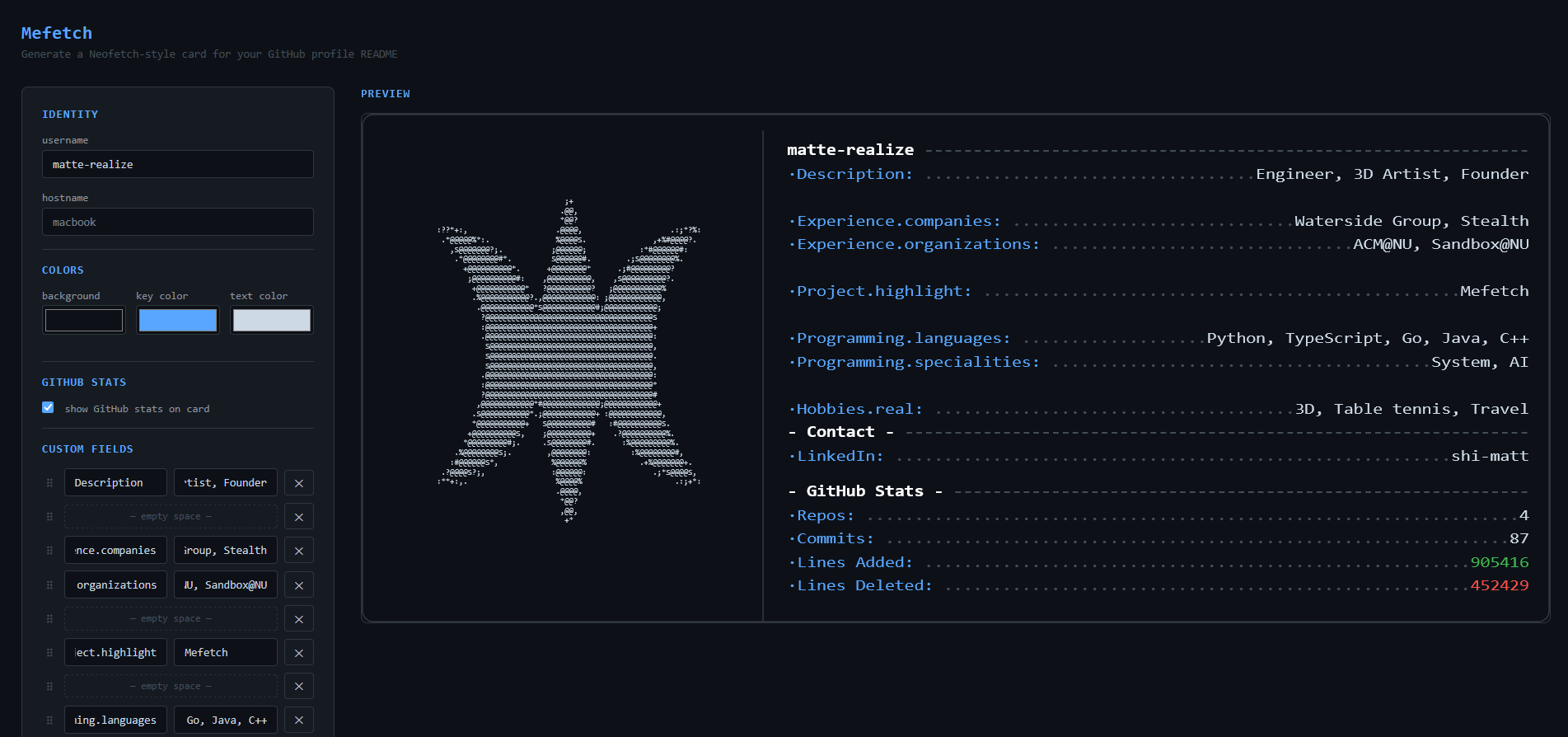
Task: Click the Lines Added value 905416
Action: click(1500, 562)
